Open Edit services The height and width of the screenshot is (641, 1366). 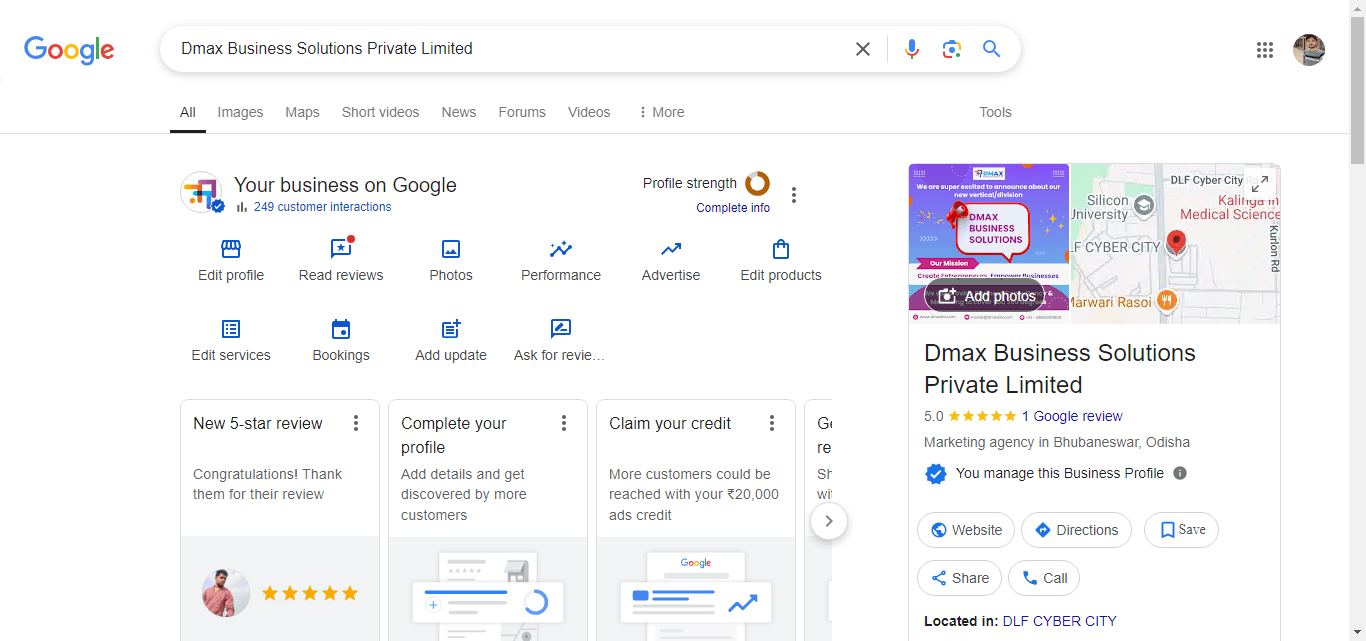[x=231, y=341]
